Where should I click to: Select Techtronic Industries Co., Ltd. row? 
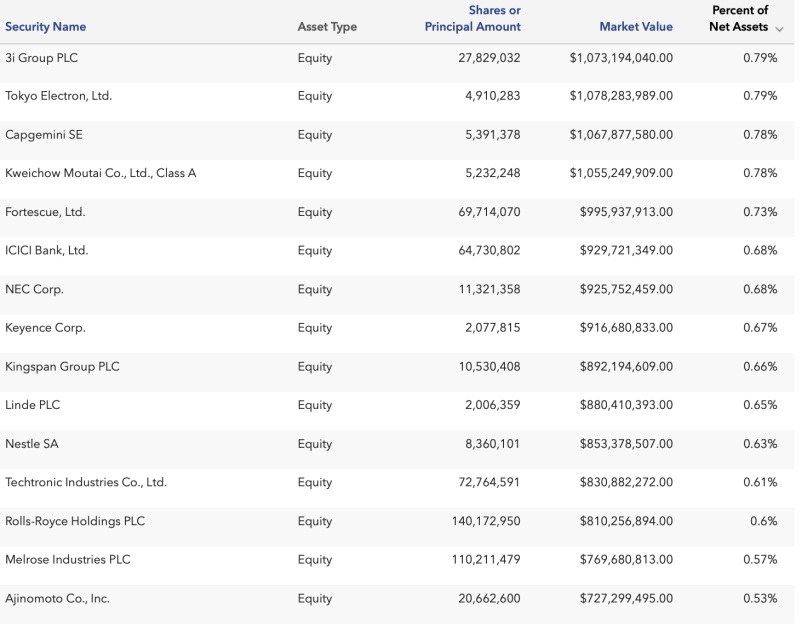click(x=86, y=482)
